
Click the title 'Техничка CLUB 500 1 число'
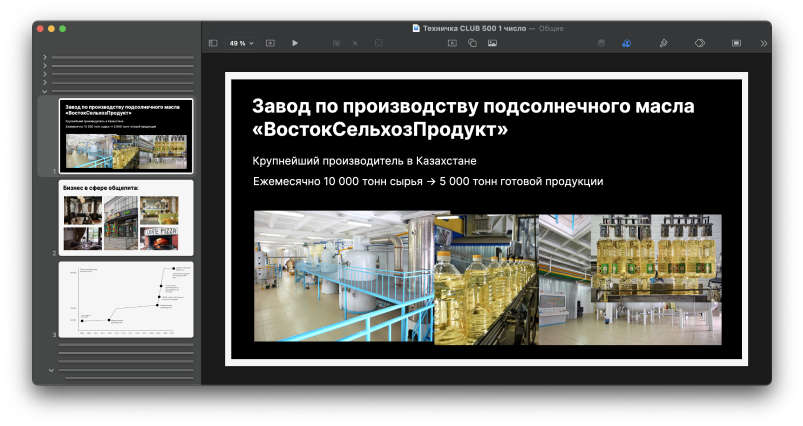point(474,29)
